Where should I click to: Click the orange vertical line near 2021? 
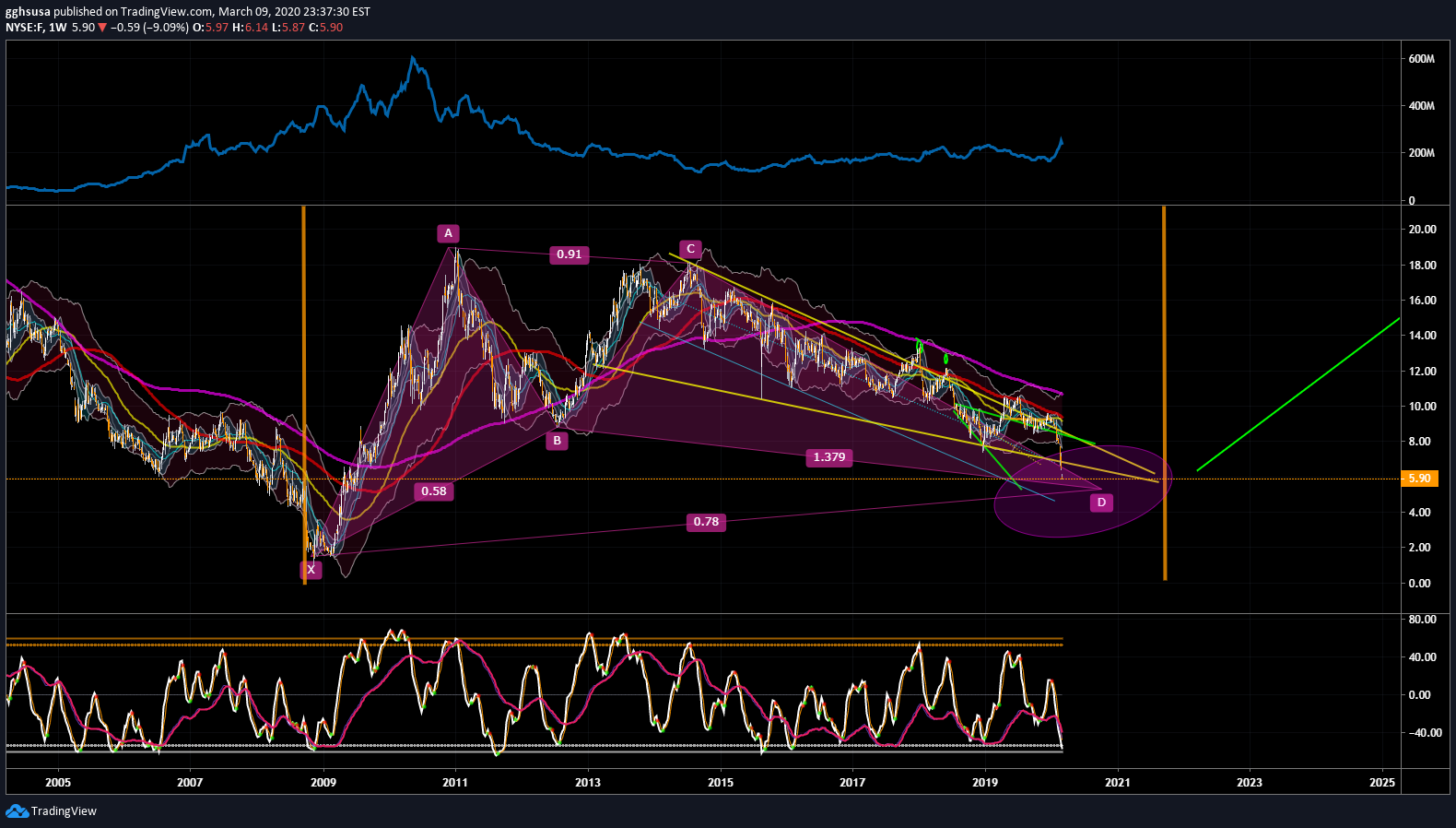click(x=1165, y=394)
